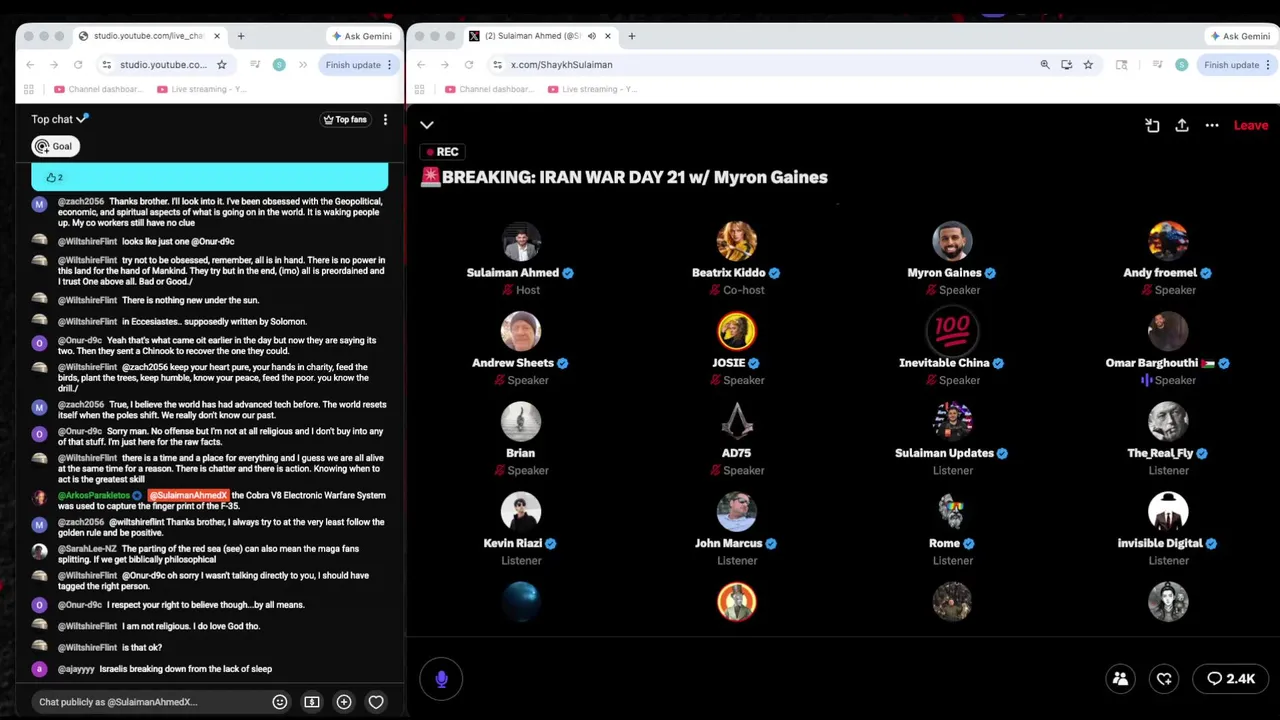
Task: Click the plus circle icon in chat input
Action: point(344,702)
